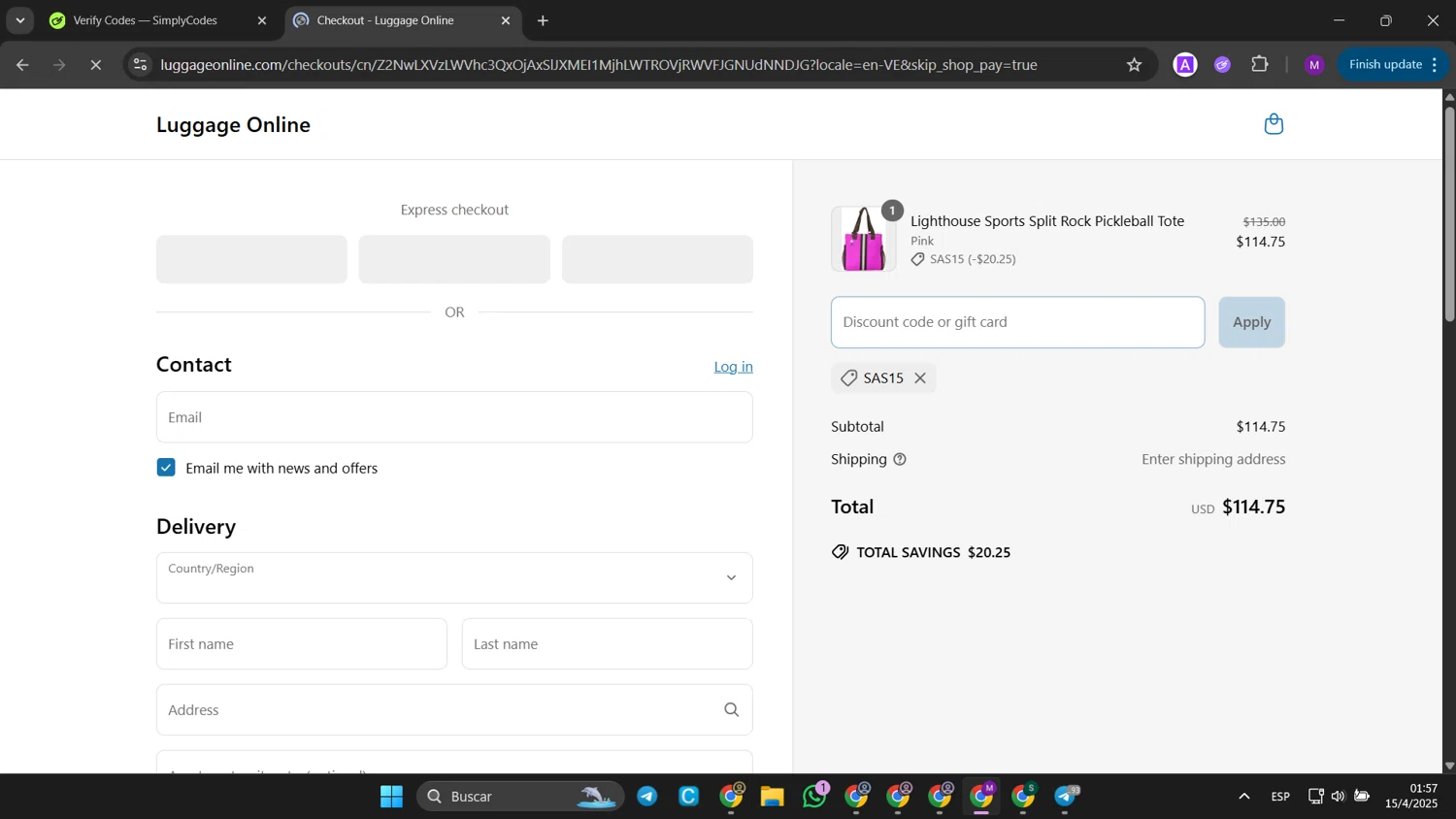Click the shipping info question mark icon
Image resolution: width=1456 pixels, height=819 pixels.
[x=900, y=460]
